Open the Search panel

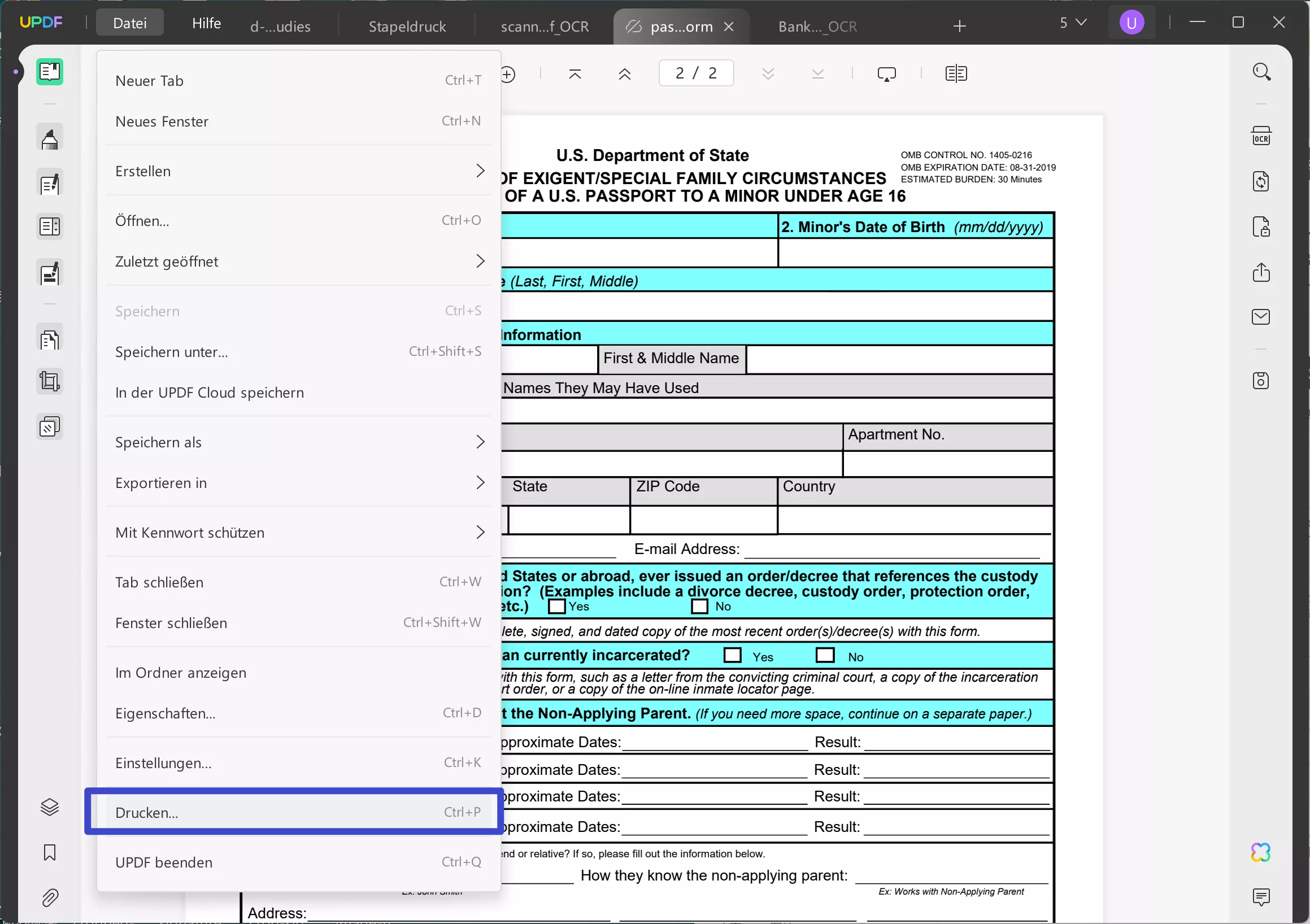point(1261,71)
